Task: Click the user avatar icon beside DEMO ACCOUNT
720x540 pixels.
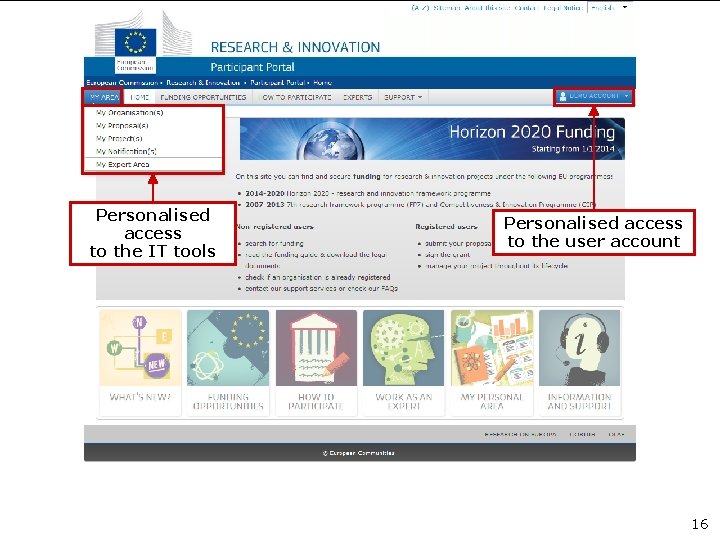Action: (563, 96)
